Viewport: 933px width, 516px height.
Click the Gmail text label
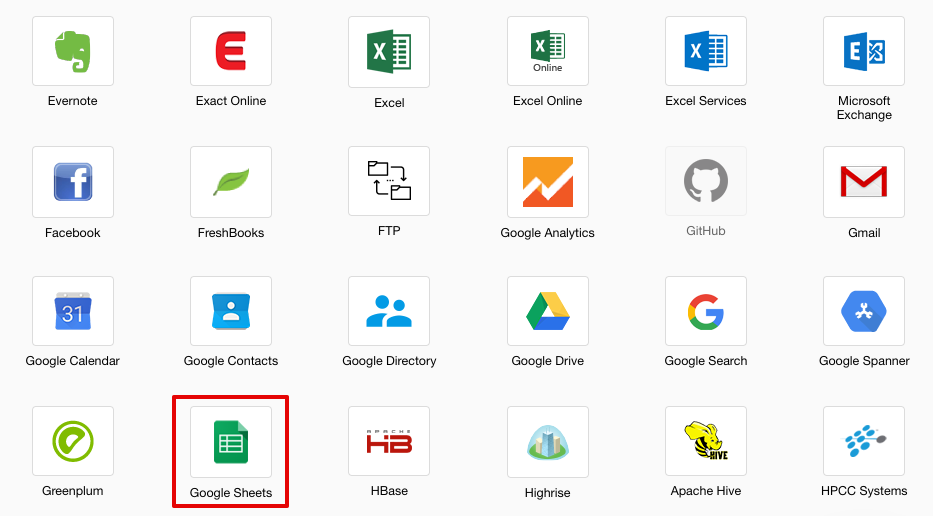pyautogui.click(x=864, y=233)
